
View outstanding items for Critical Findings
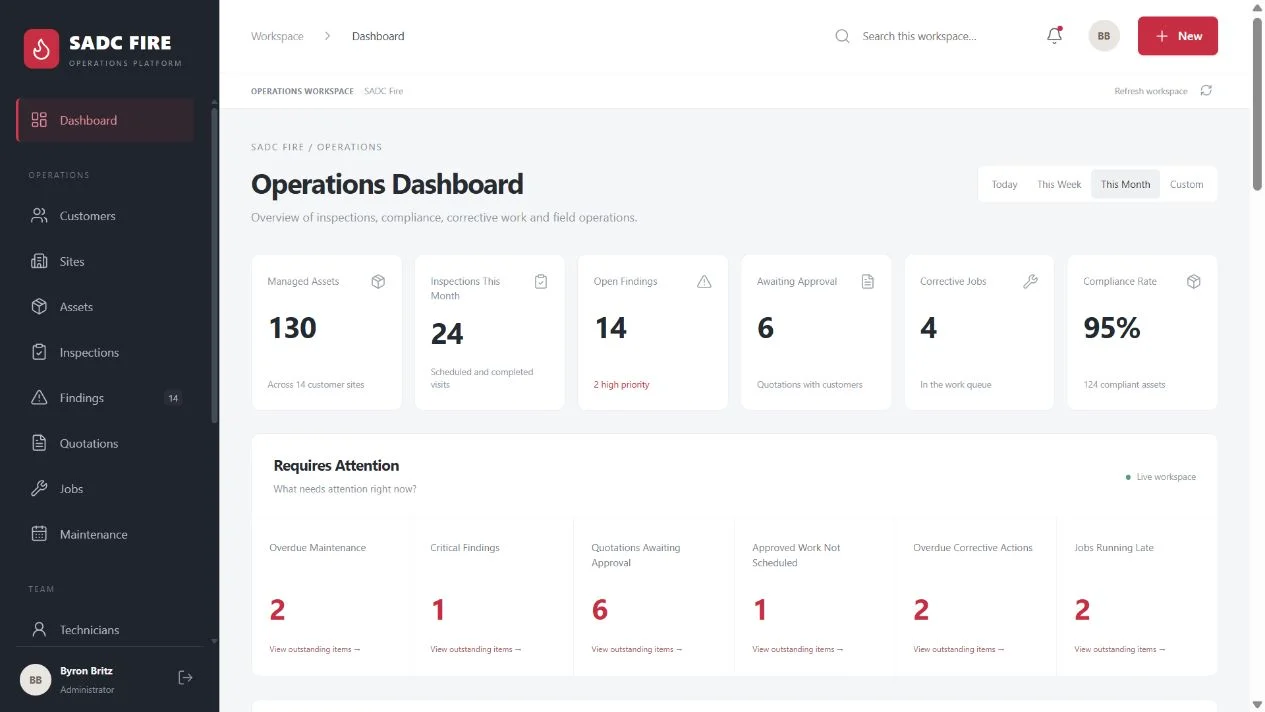point(476,650)
